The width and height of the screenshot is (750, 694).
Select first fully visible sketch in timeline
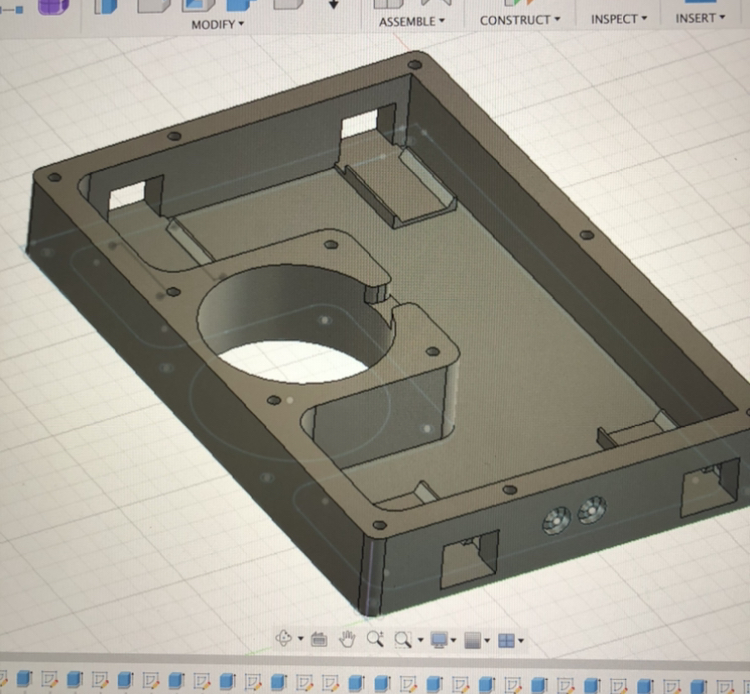pyautogui.click(x=49, y=679)
